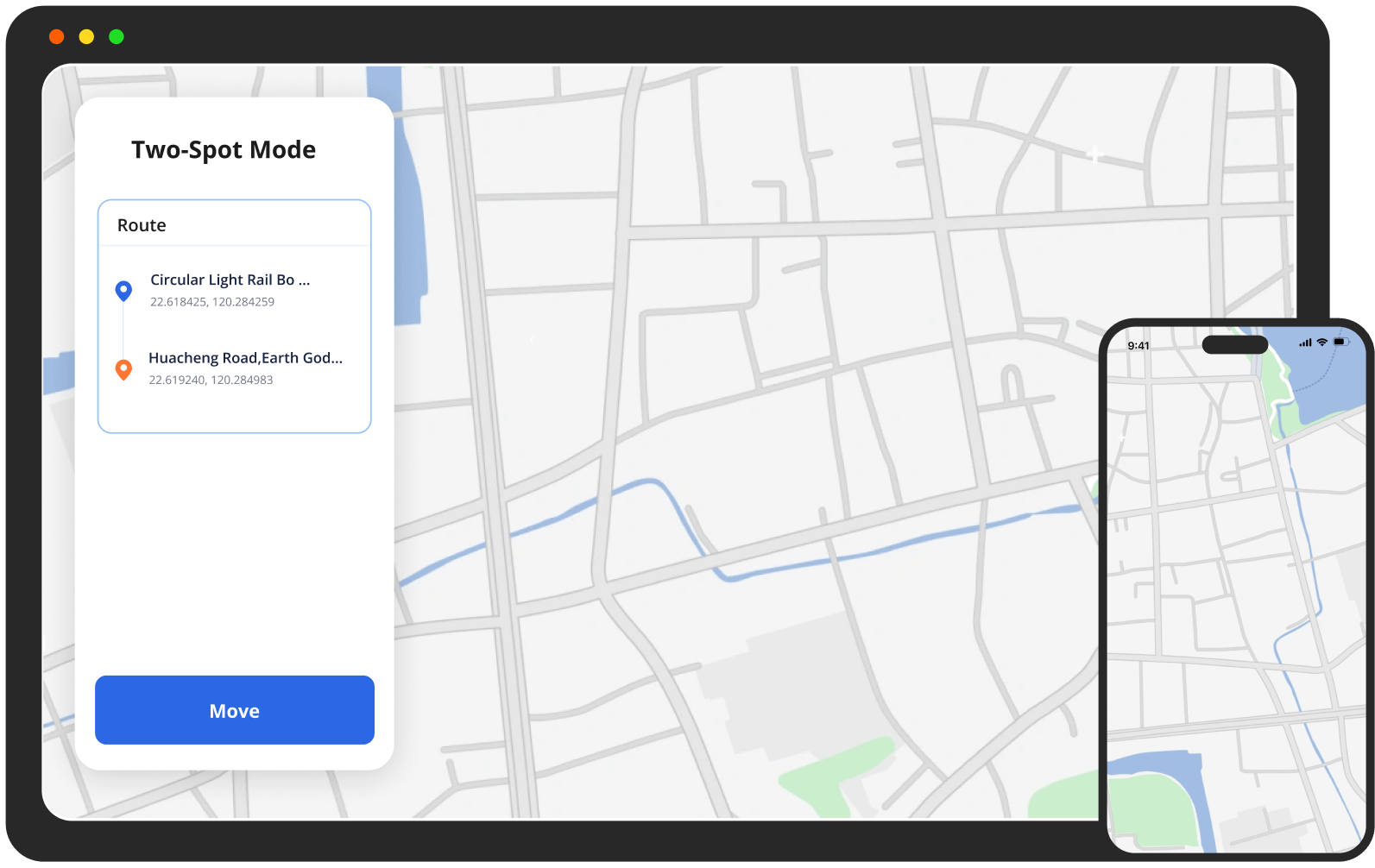Tap the 9:41 clock on the phone
This screenshot has width=1375, height=868.
[1138, 346]
